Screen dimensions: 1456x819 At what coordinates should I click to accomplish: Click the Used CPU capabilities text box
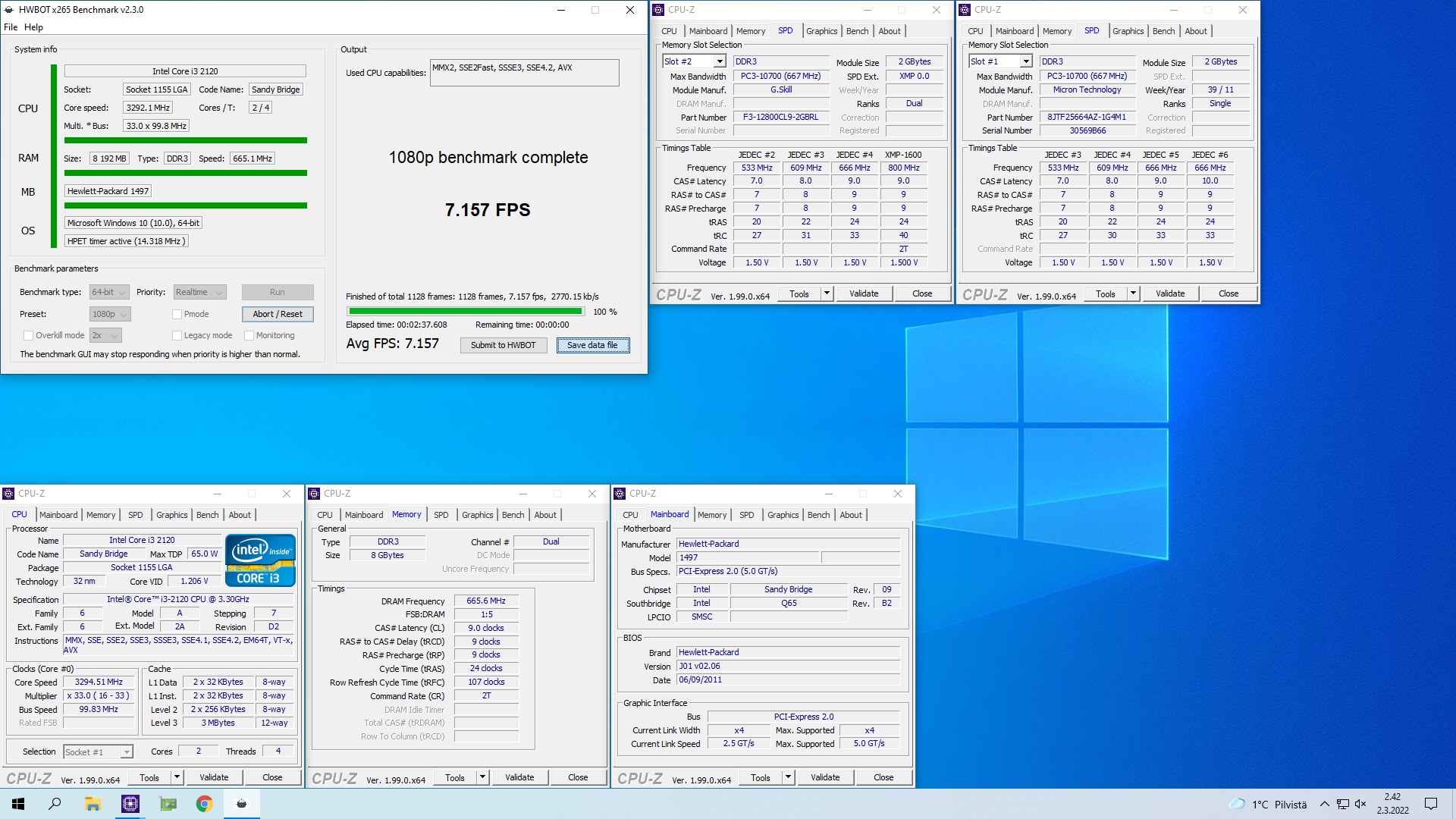click(x=525, y=73)
